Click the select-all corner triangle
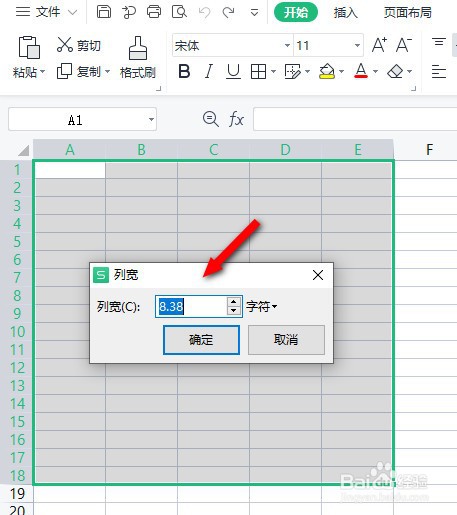The width and height of the screenshot is (457, 515). pyautogui.click(x=23, y=150)
